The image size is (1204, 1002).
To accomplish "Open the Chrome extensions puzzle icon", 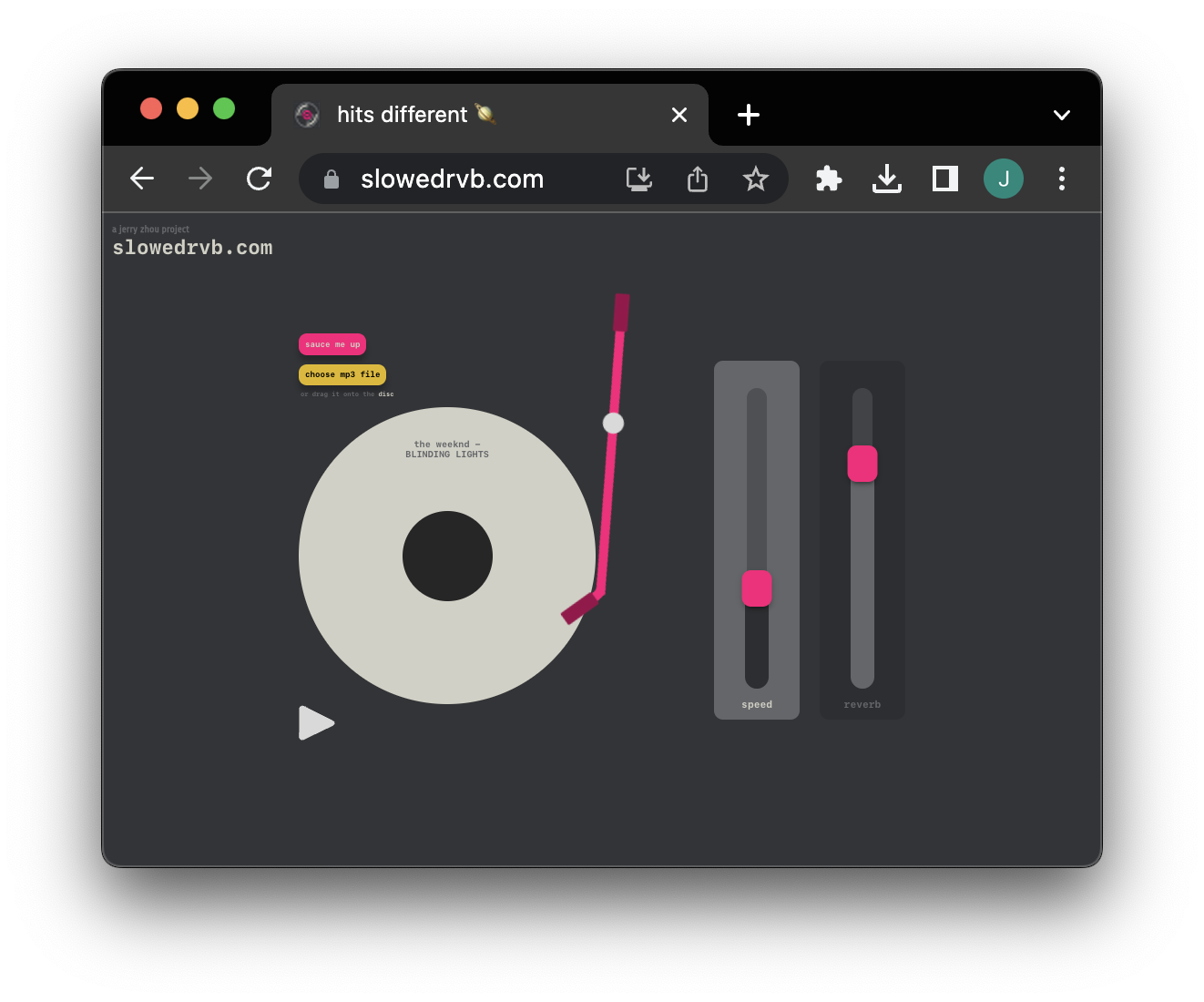I will [828, 179].
